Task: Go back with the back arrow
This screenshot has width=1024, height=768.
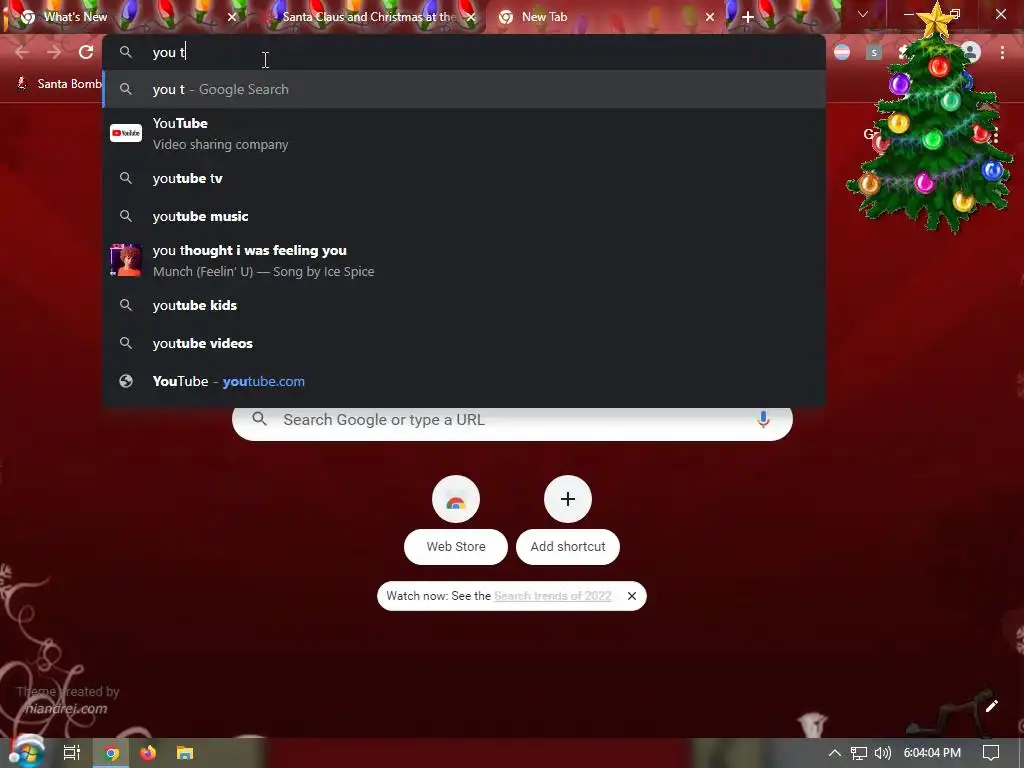Action: coord(22,52)
